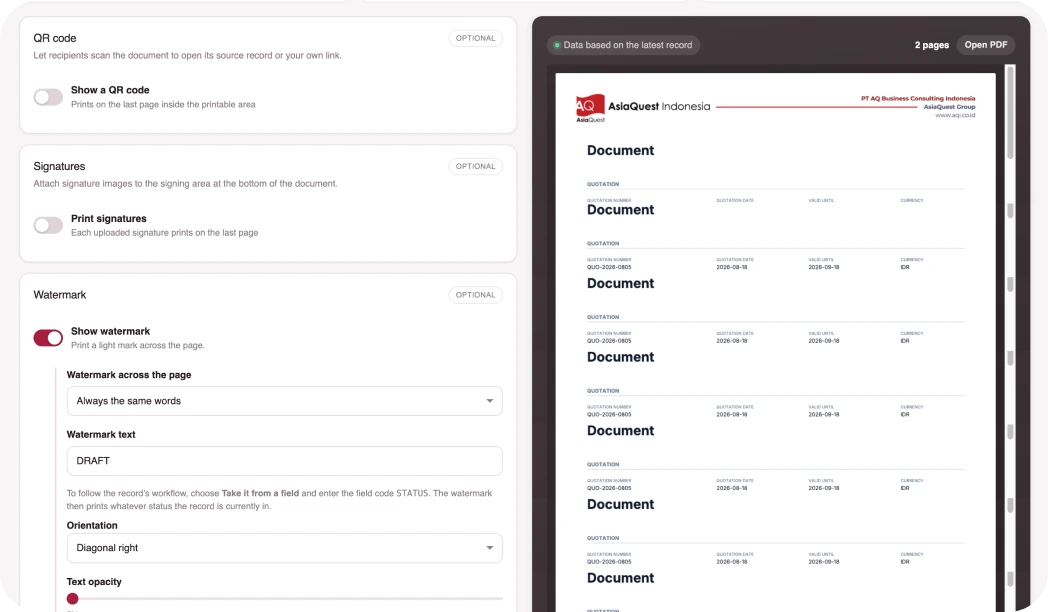This screenshot has height=612, width=1048.
Task: Enable the Show a QR code toggle
Action: pyautogui.click(x=48, y=97)
